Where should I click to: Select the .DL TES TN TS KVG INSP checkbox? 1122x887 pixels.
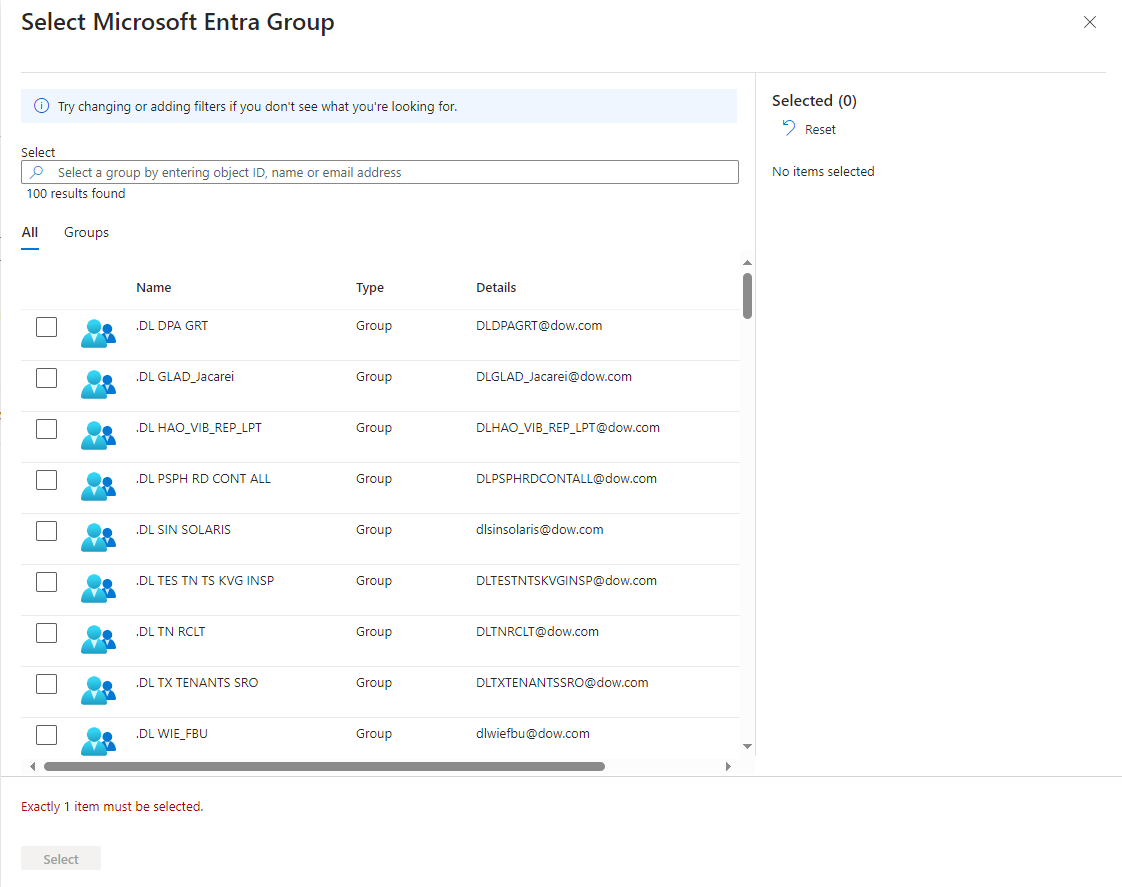click(46, 582)
